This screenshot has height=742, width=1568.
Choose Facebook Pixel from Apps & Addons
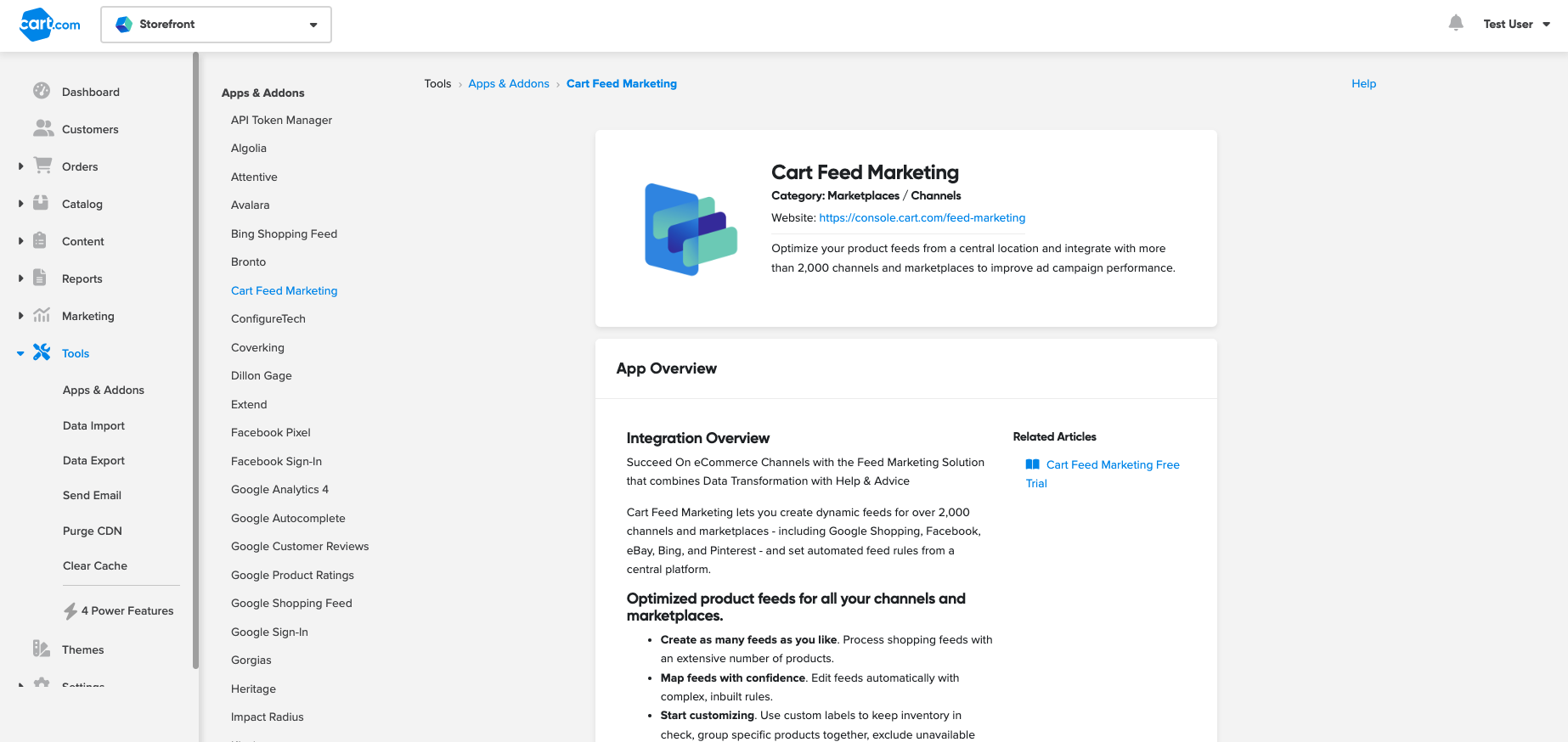[x=270, y=432]
